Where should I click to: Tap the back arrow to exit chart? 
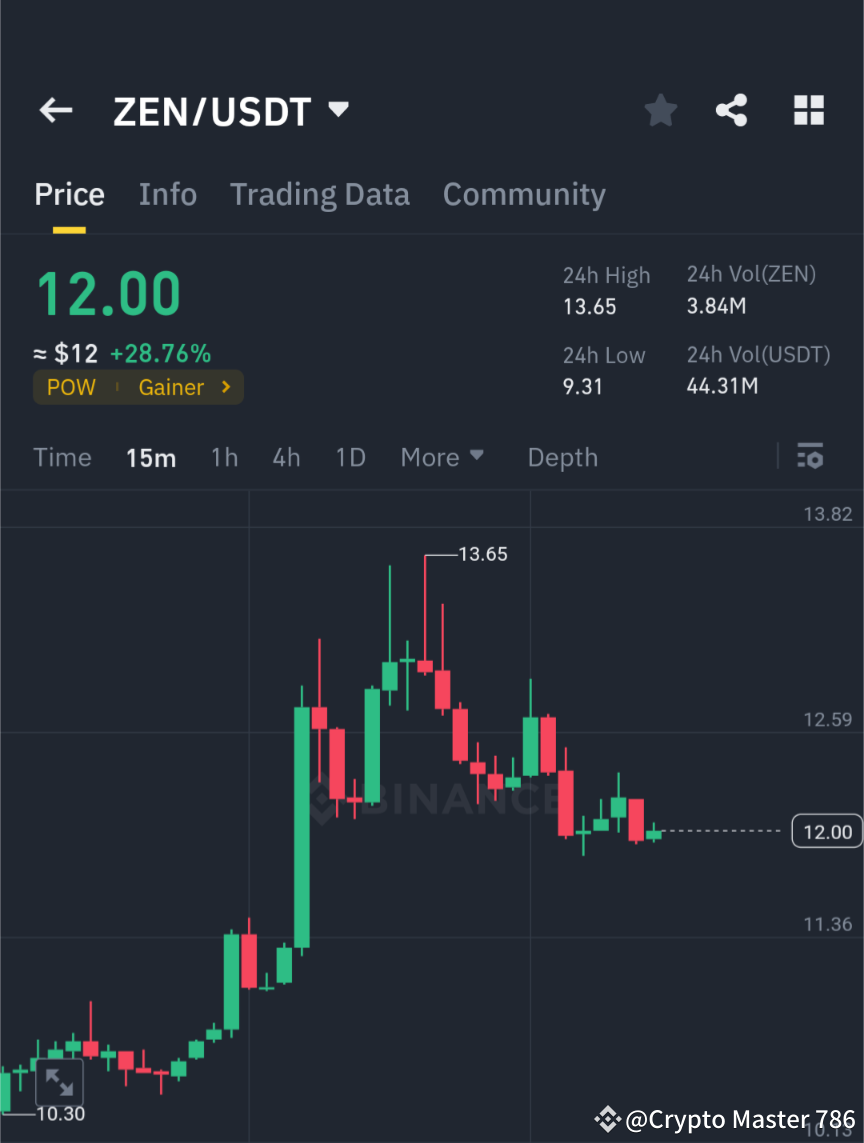click(x=55, y=110)
